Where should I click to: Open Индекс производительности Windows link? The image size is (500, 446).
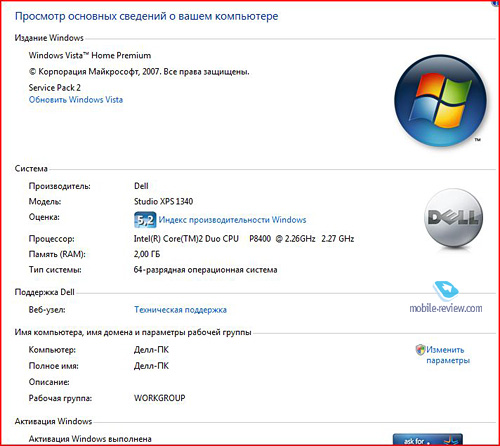point(232,220)
